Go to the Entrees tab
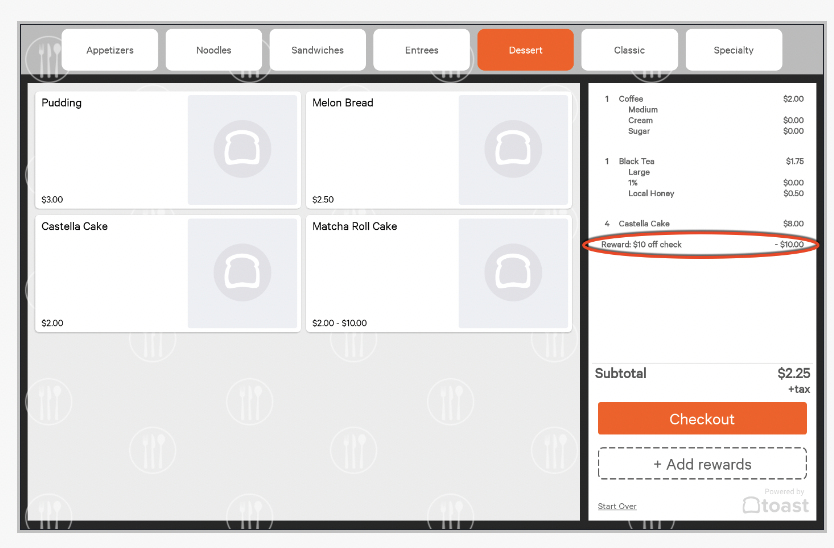834x548 pixels. [422, 50]
